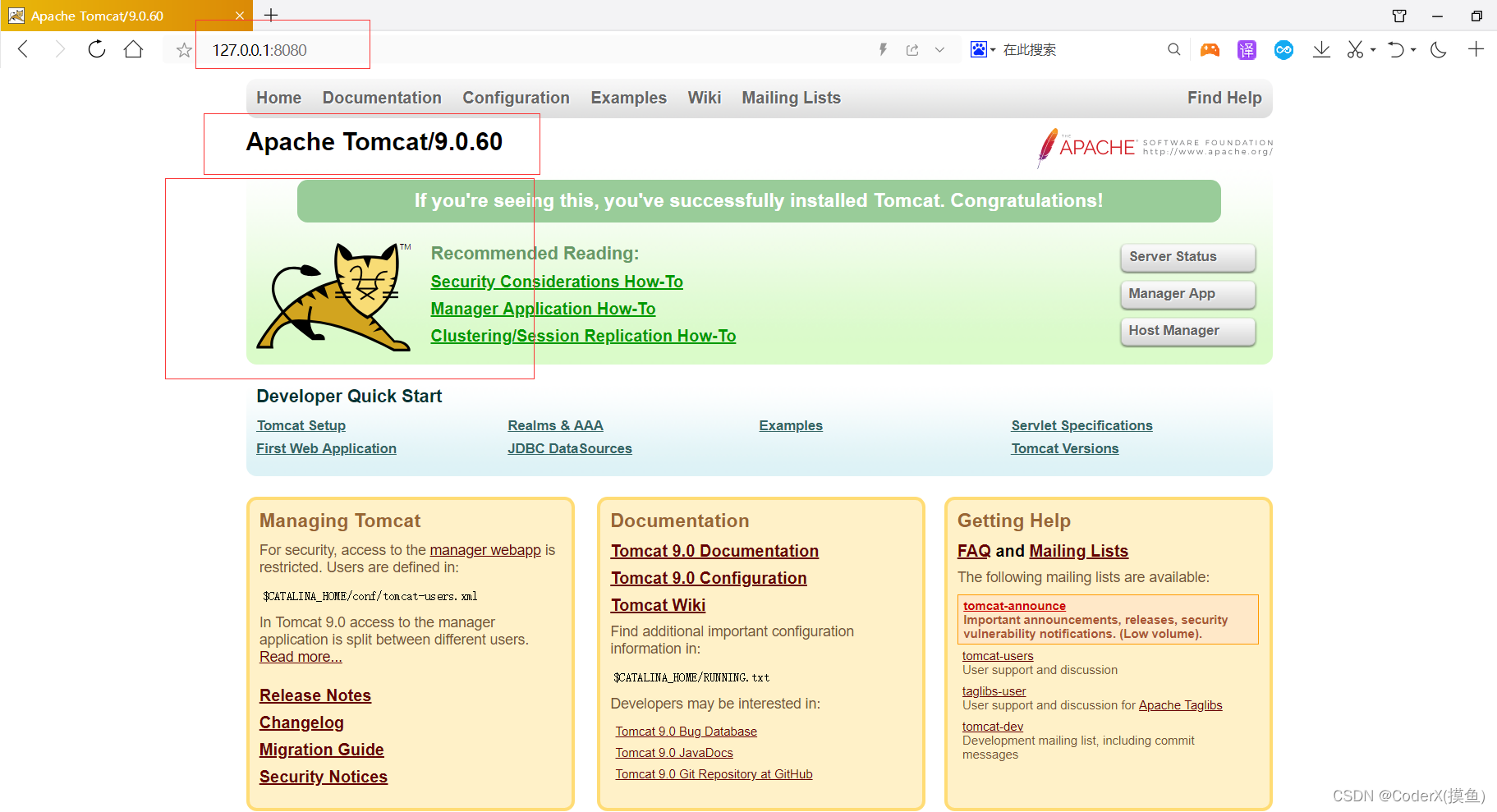Open Tomcat 9.0 Documentation link
This screenshot has height=812, width=1497.
pyautogui.click(x=714, y=551)
